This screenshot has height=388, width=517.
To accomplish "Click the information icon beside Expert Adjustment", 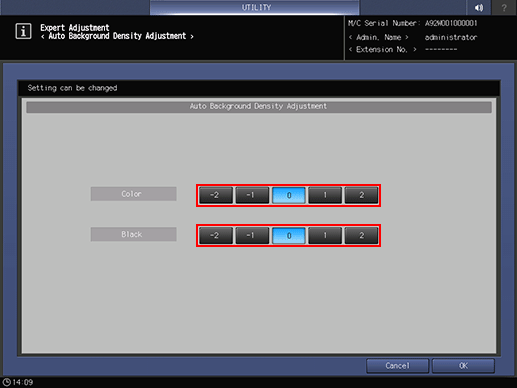I will coord(23,31).
